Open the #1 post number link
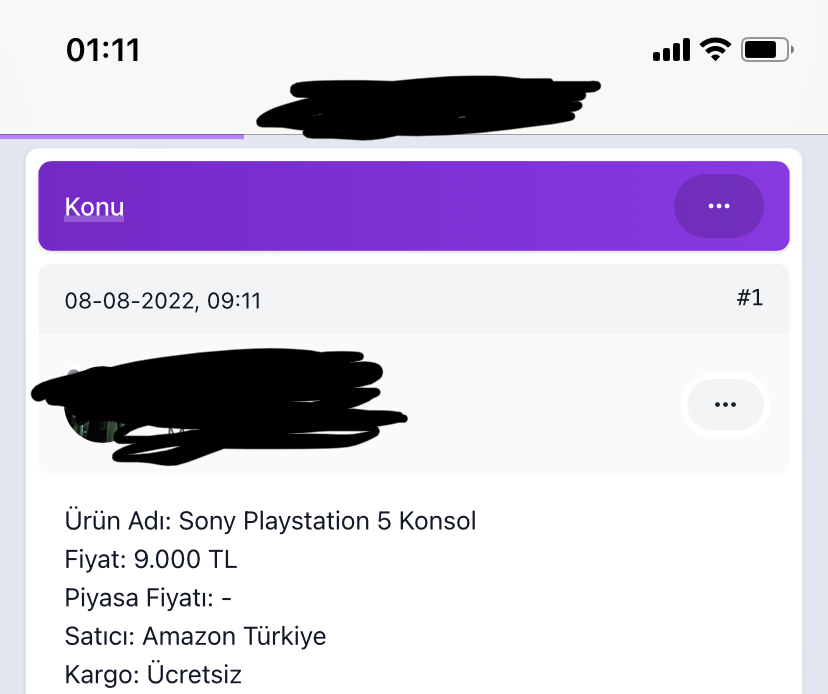Screen dimensions: 828x694 point(750,298)
